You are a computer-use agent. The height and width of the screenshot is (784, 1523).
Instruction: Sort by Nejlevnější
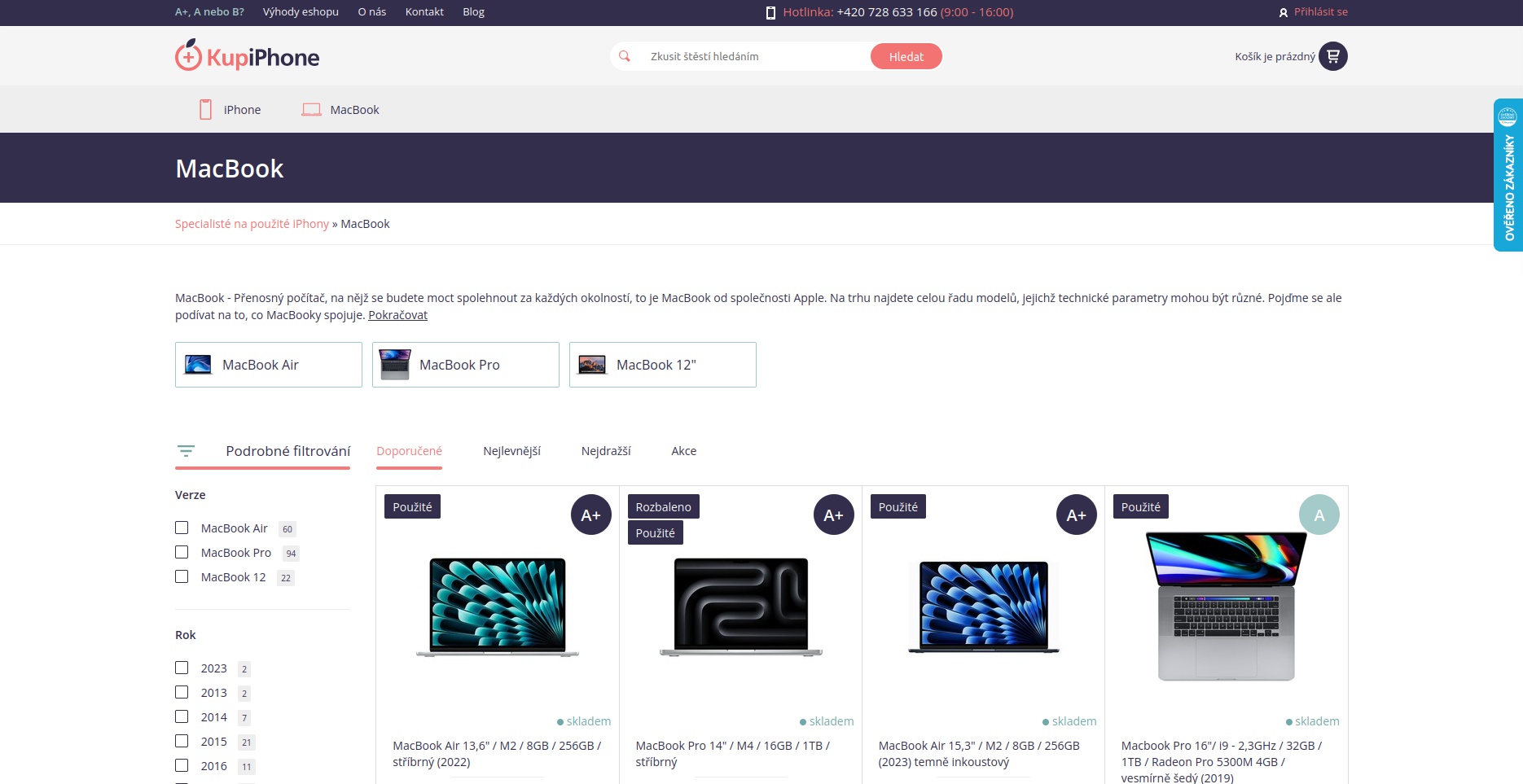click(511, 451)
